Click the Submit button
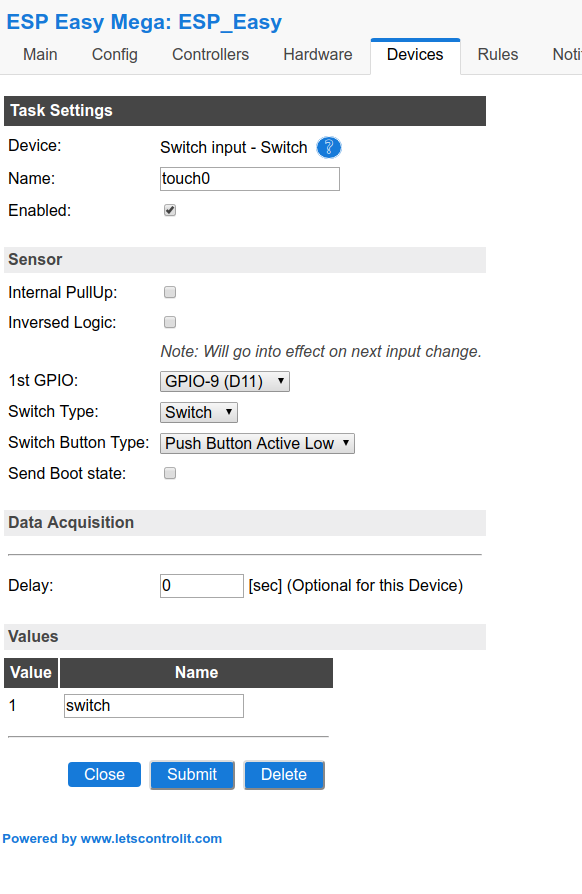Viewport: 582px width, 894px height. [x=192, y=774]
